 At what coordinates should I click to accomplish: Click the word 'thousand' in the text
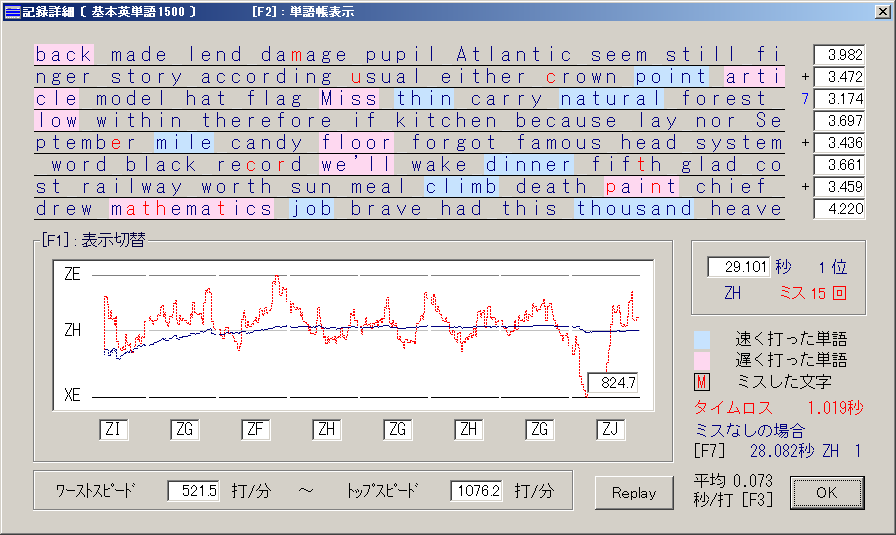pos(634,209)
